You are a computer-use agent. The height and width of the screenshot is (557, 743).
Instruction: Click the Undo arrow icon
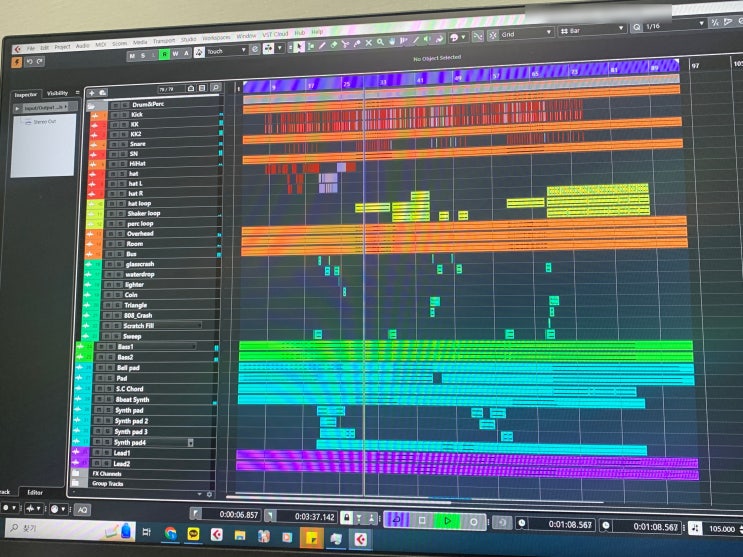click(30, 62)
